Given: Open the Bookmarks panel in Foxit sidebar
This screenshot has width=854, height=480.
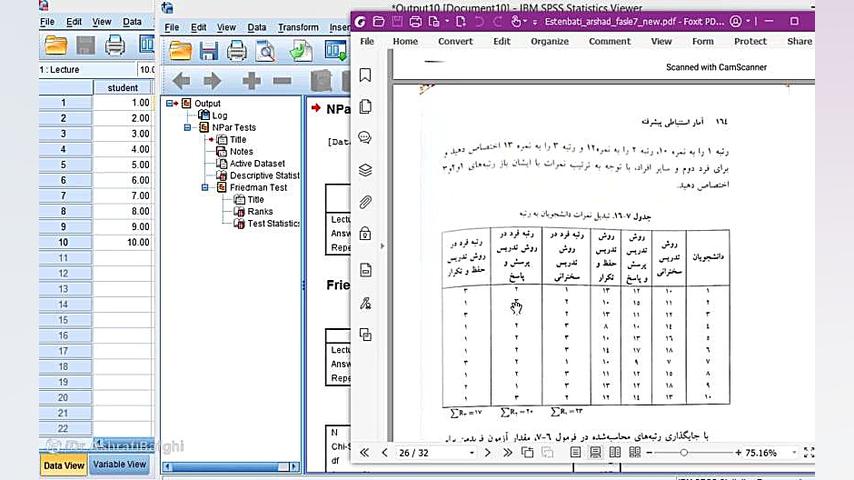Looking at the screenshot, I should pos(365,75).
